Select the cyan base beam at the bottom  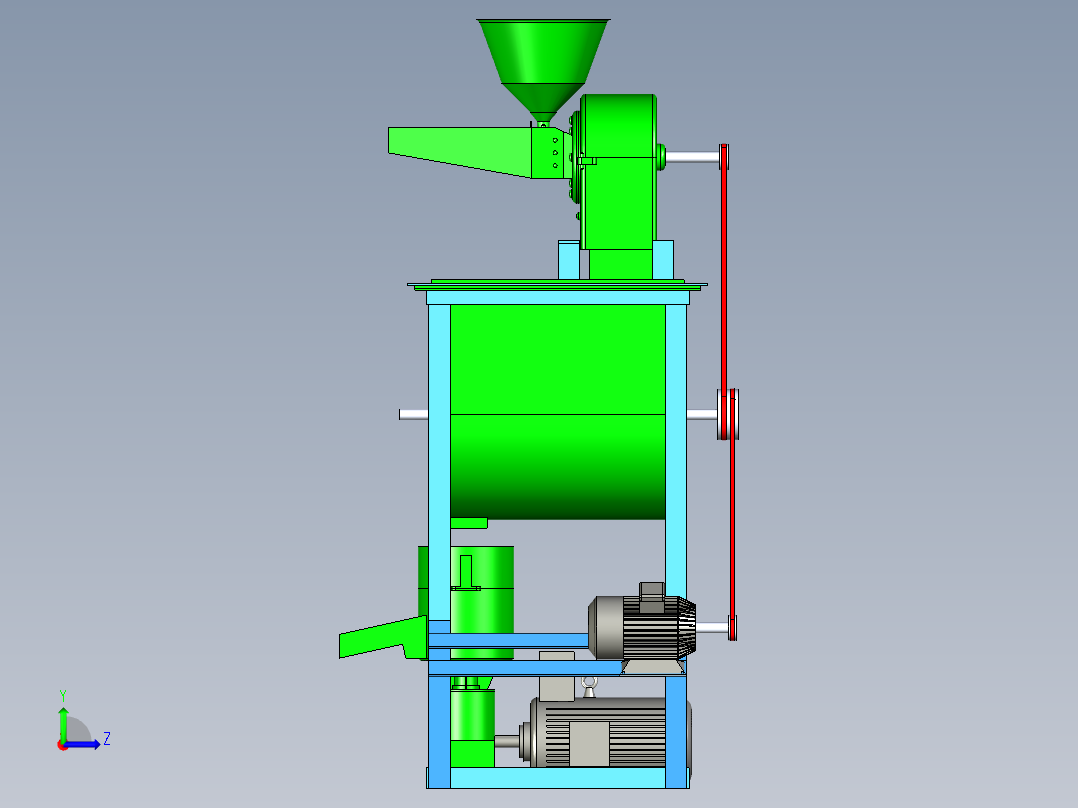click(x=558, y=778)
